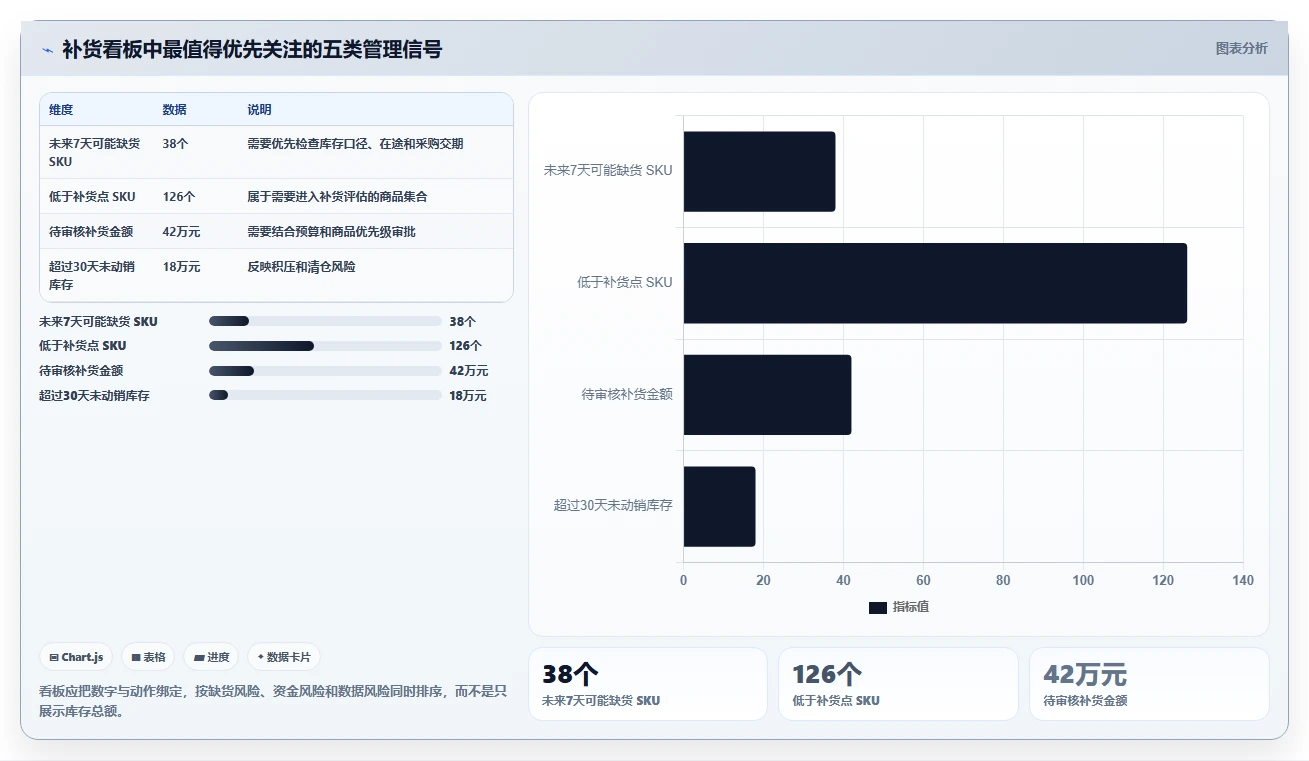Click the 待审核补货金额 chart bar
The image size is (1309, 761).
coord(767,394)
